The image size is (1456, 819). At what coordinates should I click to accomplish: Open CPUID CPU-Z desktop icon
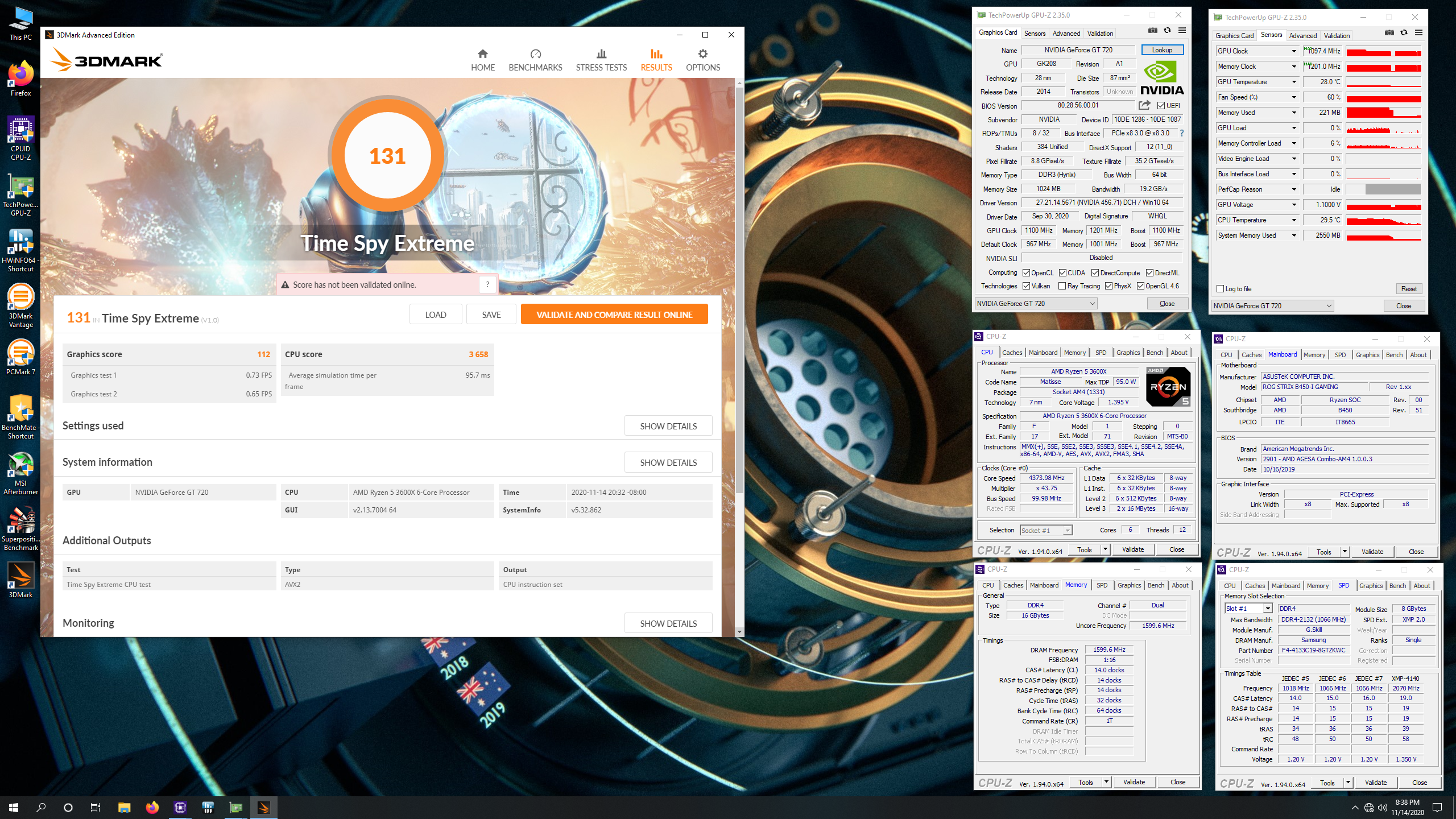tap(20, 139)
